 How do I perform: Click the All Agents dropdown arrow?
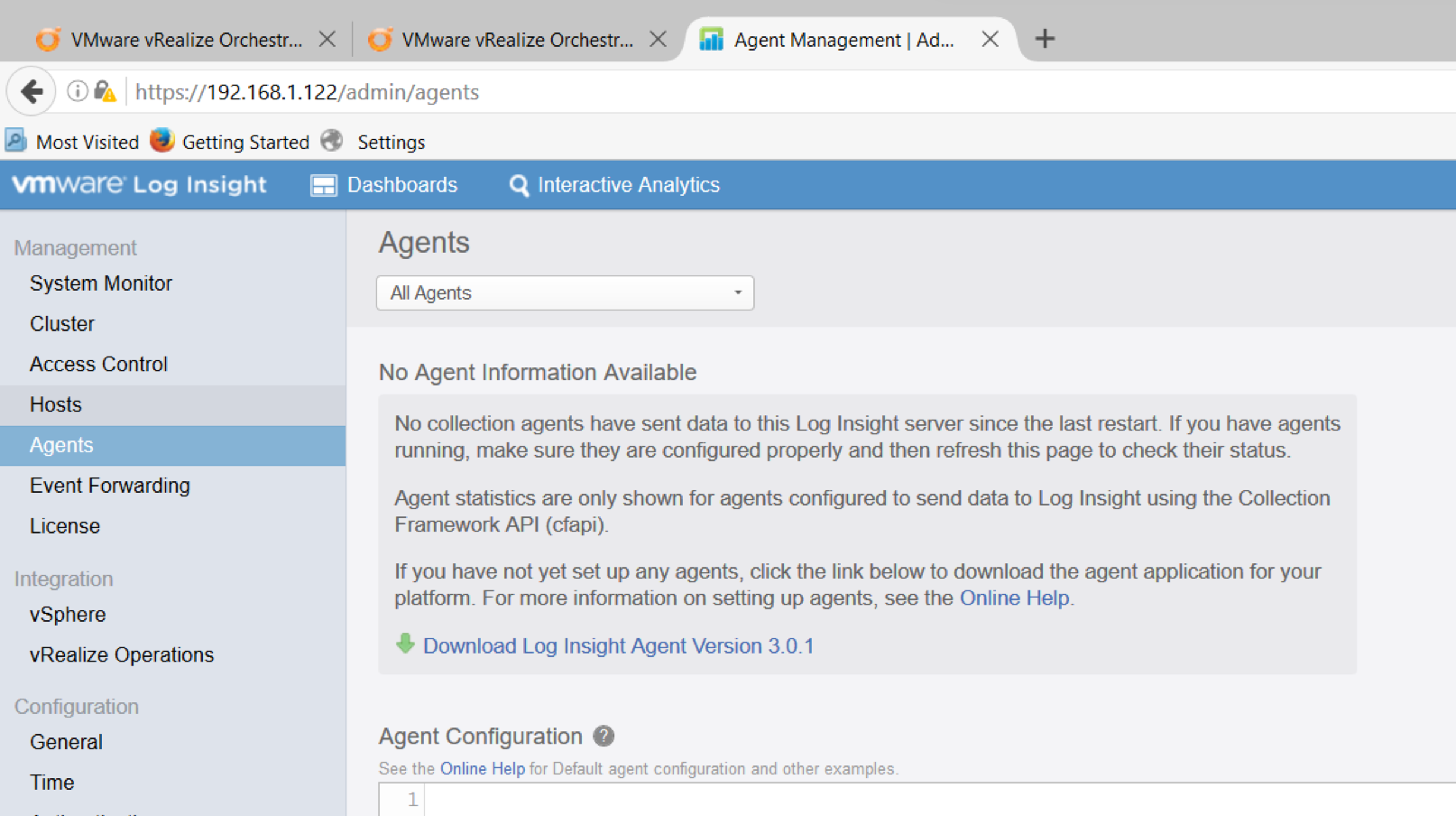click(738, 292)
